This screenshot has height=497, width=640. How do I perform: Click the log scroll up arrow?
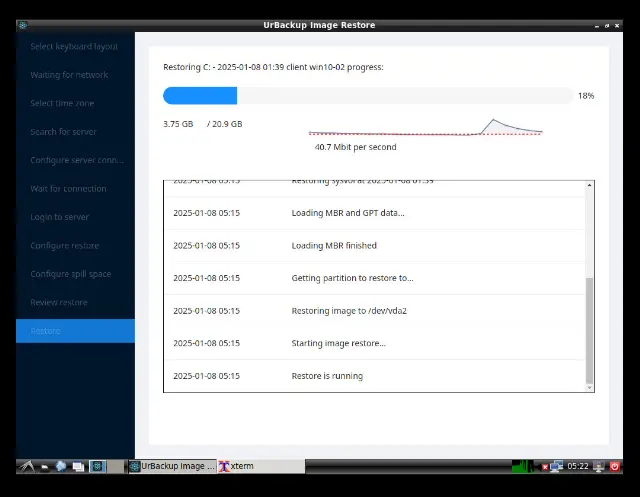tap(589, 185)
